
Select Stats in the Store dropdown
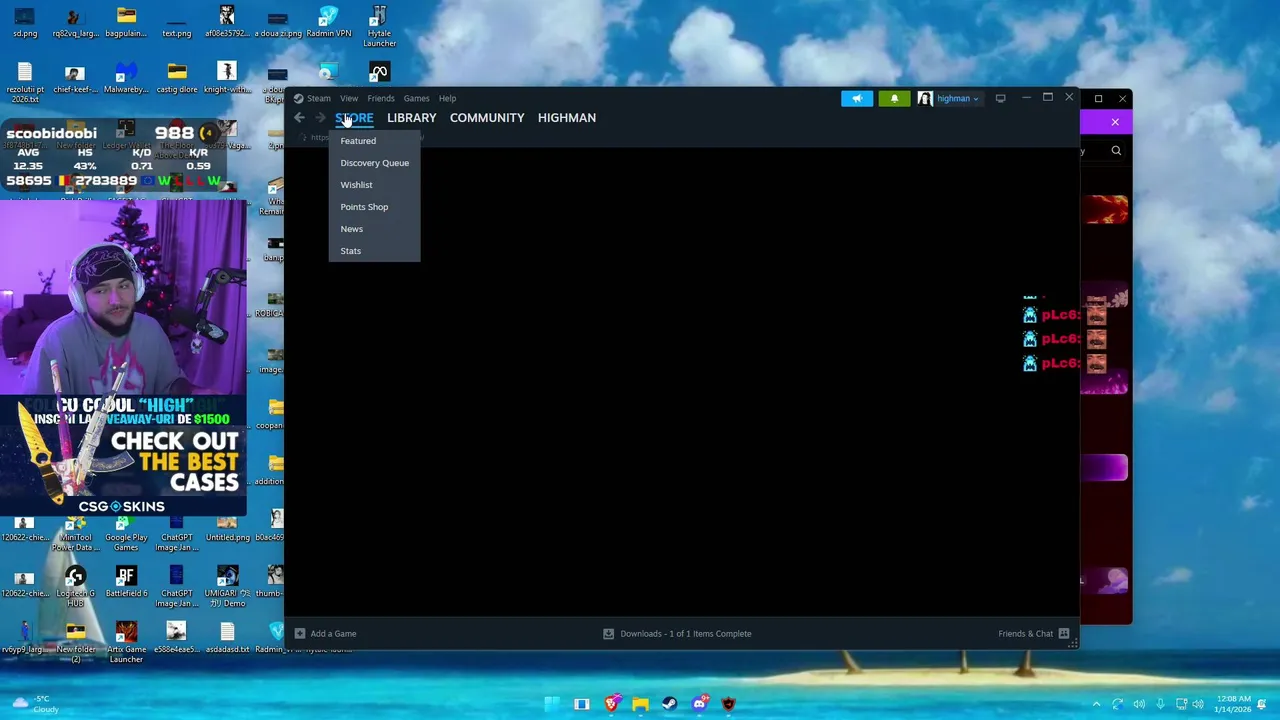coord(350,251)
